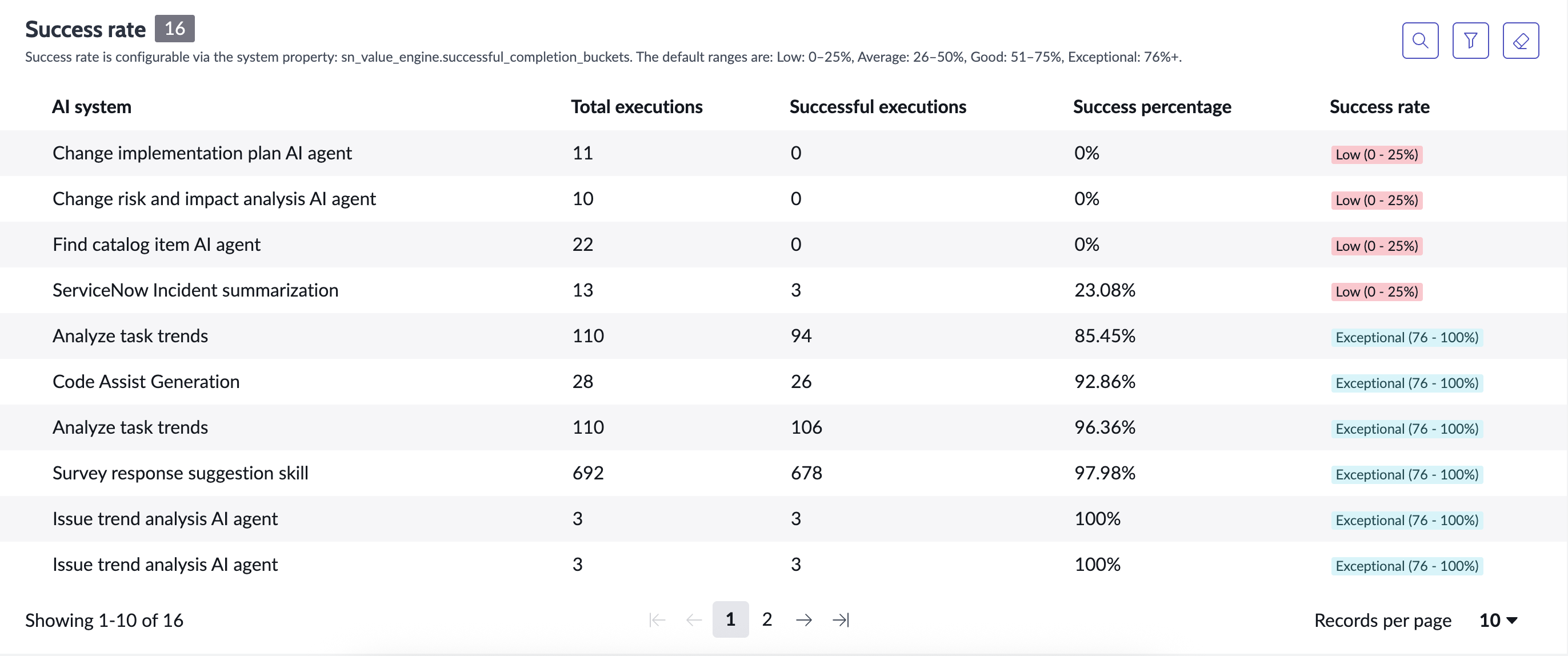Jump to the last page arrow
Viewport: 1568px width, 656px height.
click(x=841, y=619)
